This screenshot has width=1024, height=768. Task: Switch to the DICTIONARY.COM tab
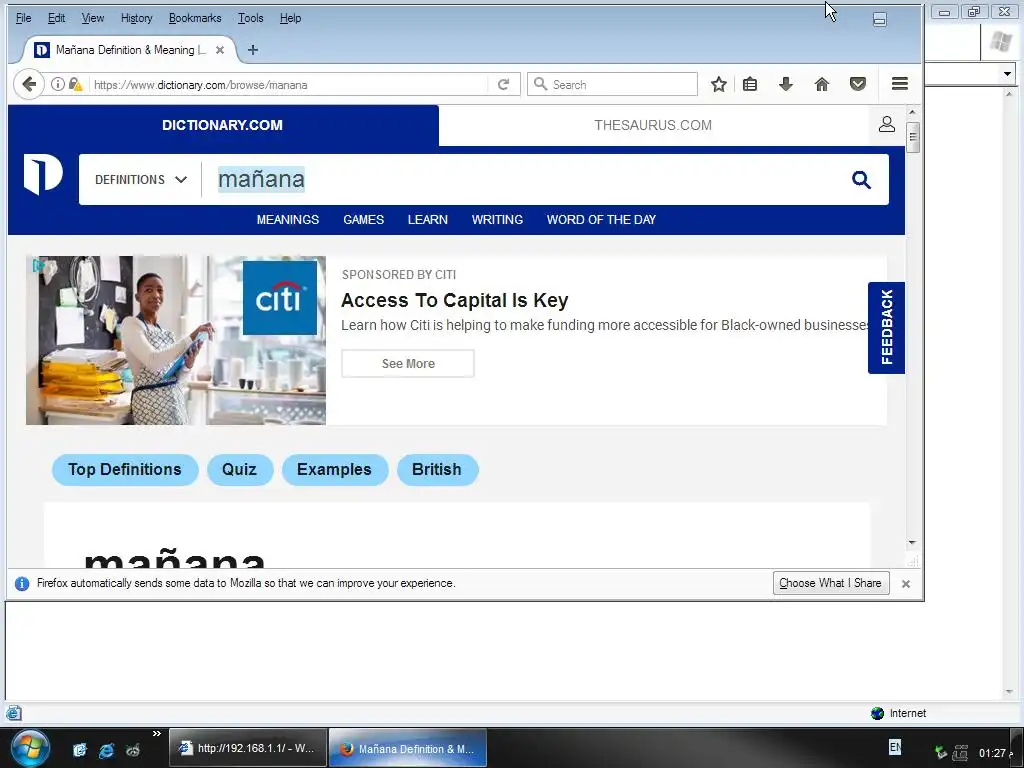point(223,125)
